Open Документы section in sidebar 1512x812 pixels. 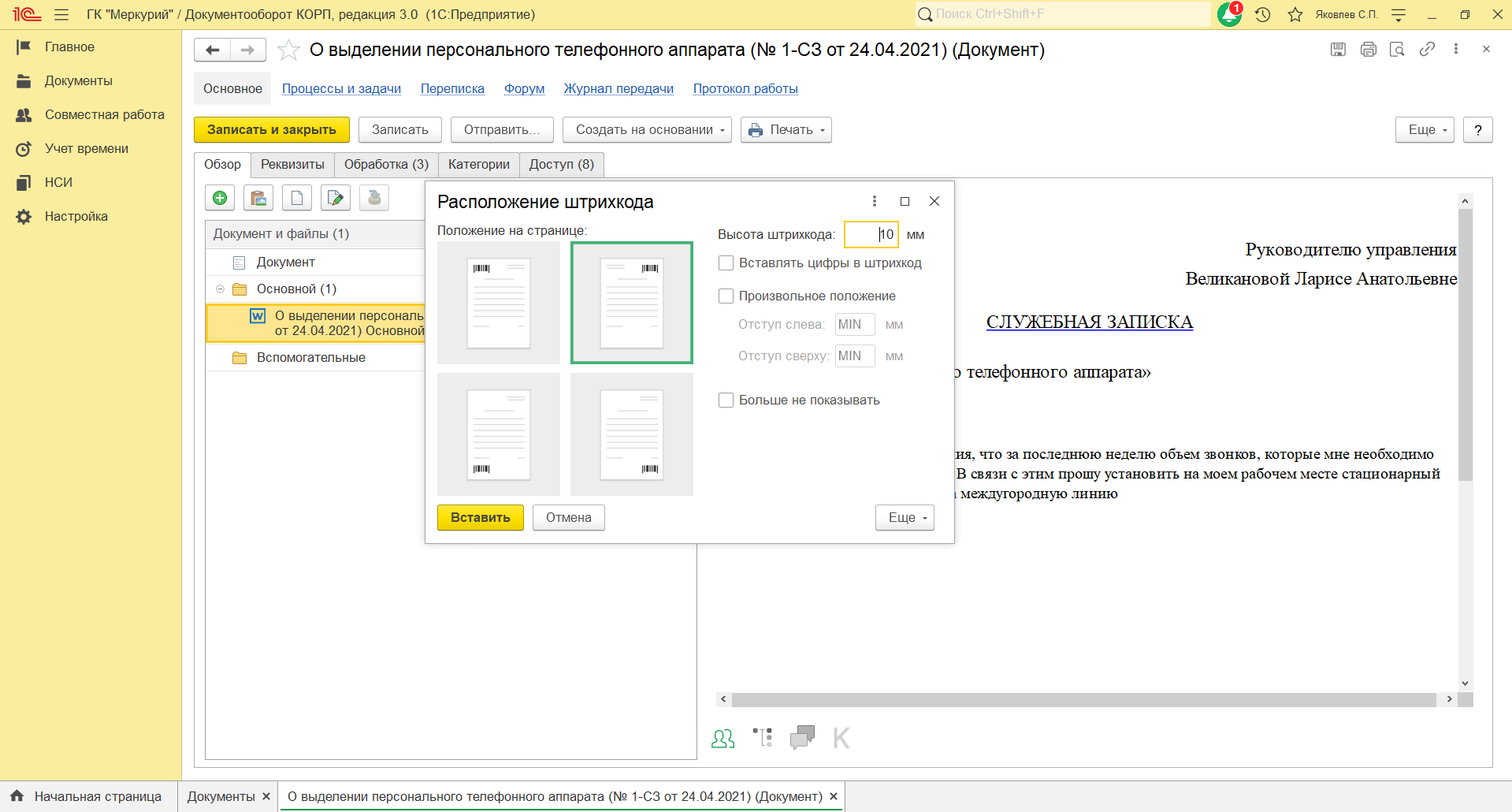[x=78, y=80]
